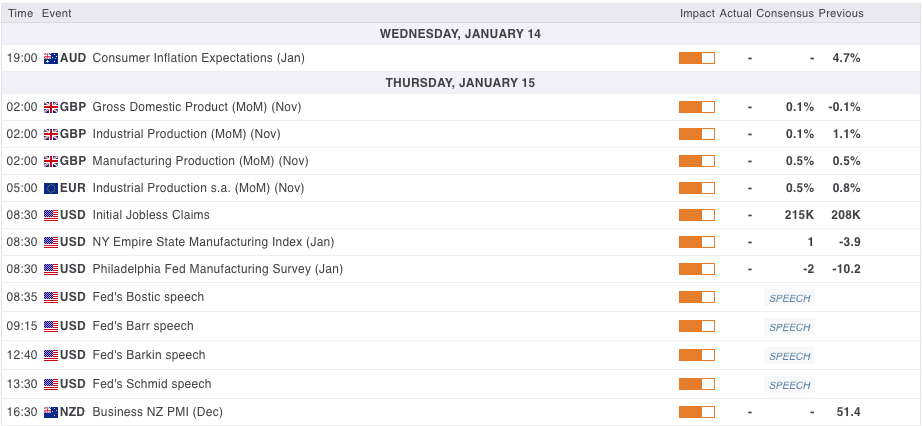Click the Australian flag icon beside AUD
This screenshot has width=922, height=426.
51,58
